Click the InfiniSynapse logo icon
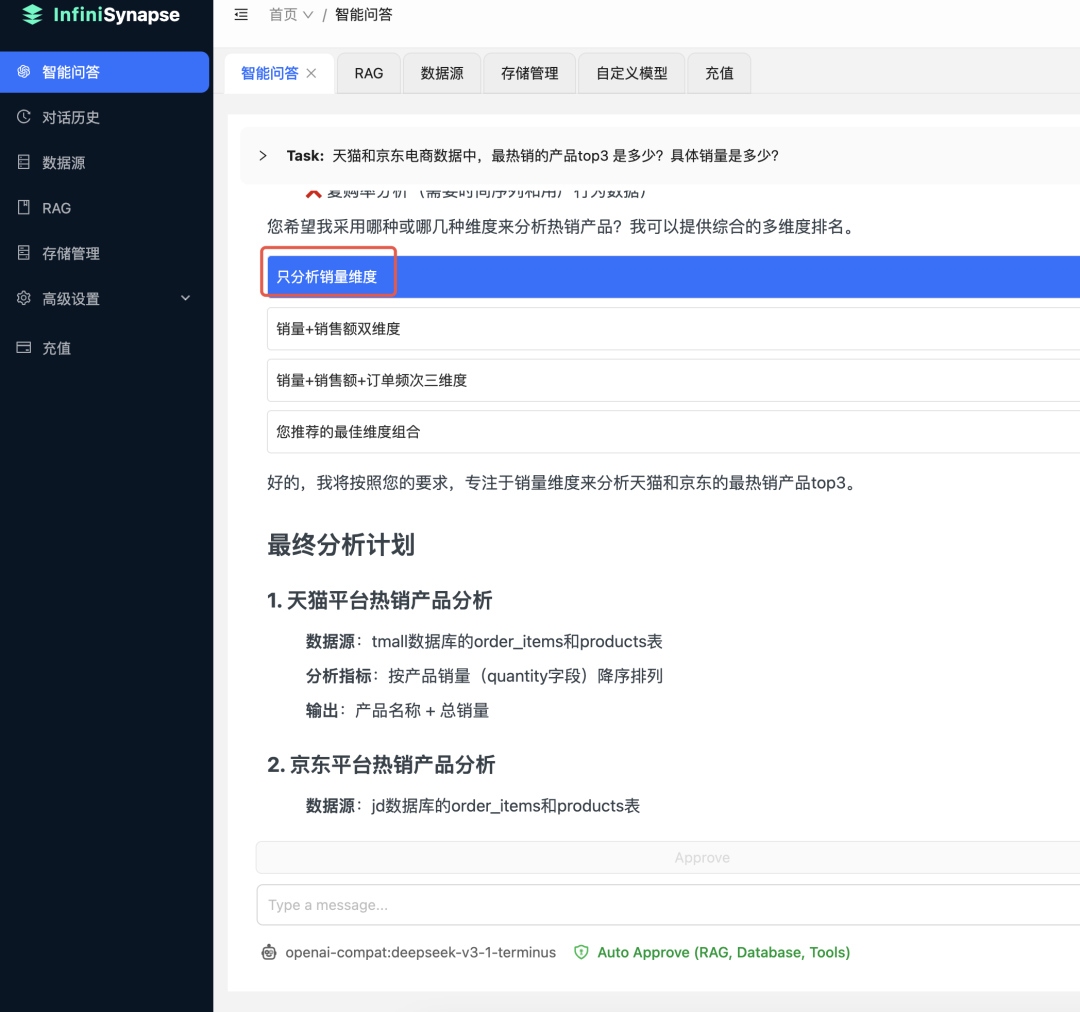The height and width of the screenshot is (1012, 1080). [32, 14]
